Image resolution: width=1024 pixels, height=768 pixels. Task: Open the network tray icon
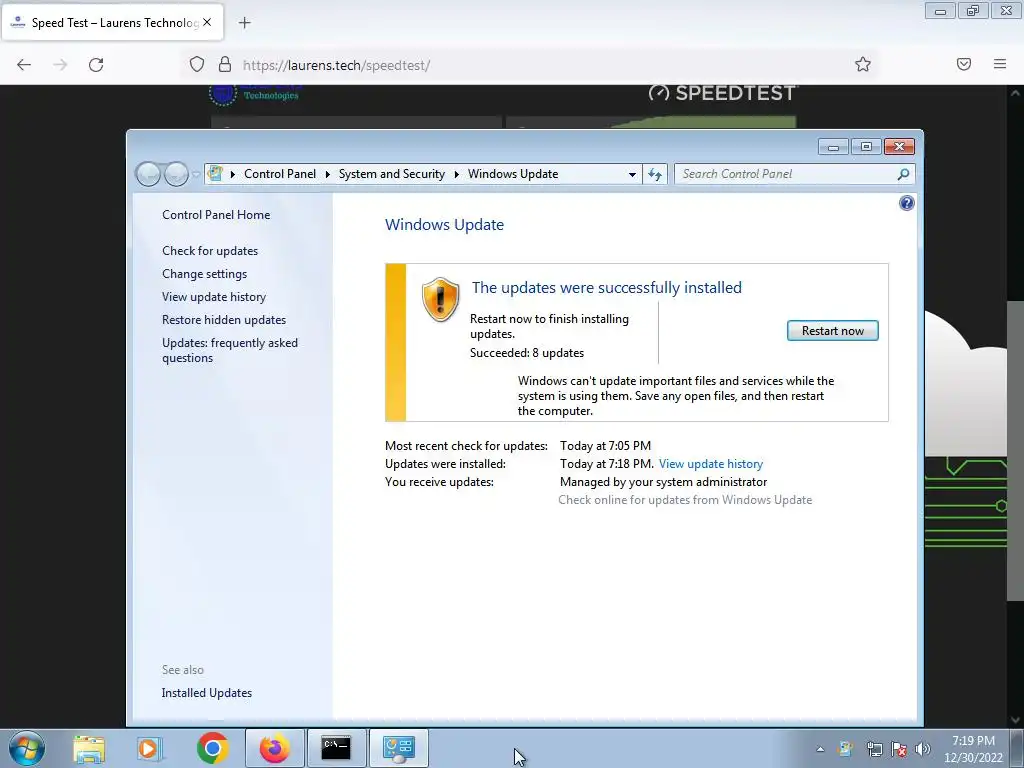click(x=874, y=749)
